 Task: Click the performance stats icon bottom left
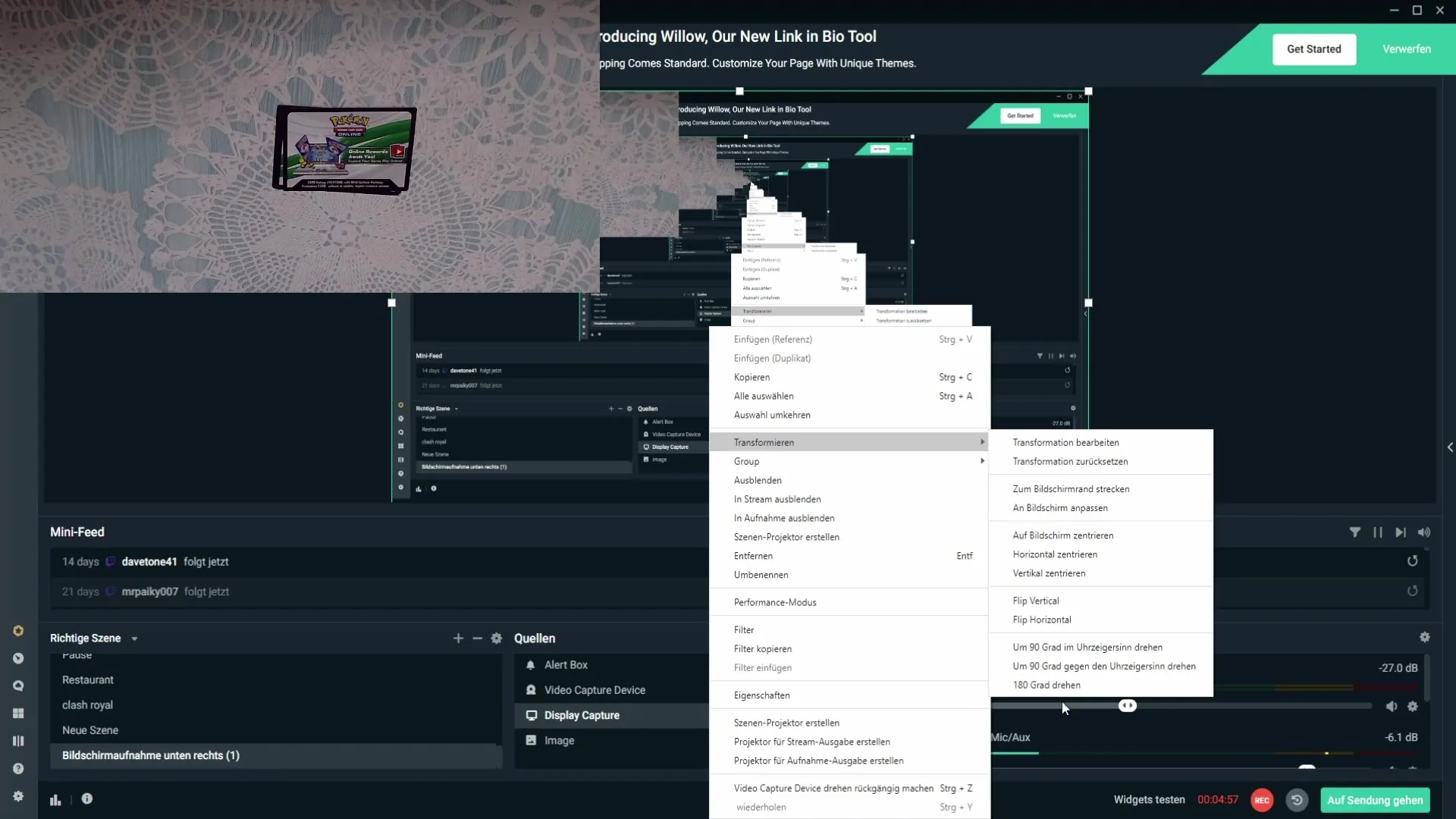coord(55,799)
